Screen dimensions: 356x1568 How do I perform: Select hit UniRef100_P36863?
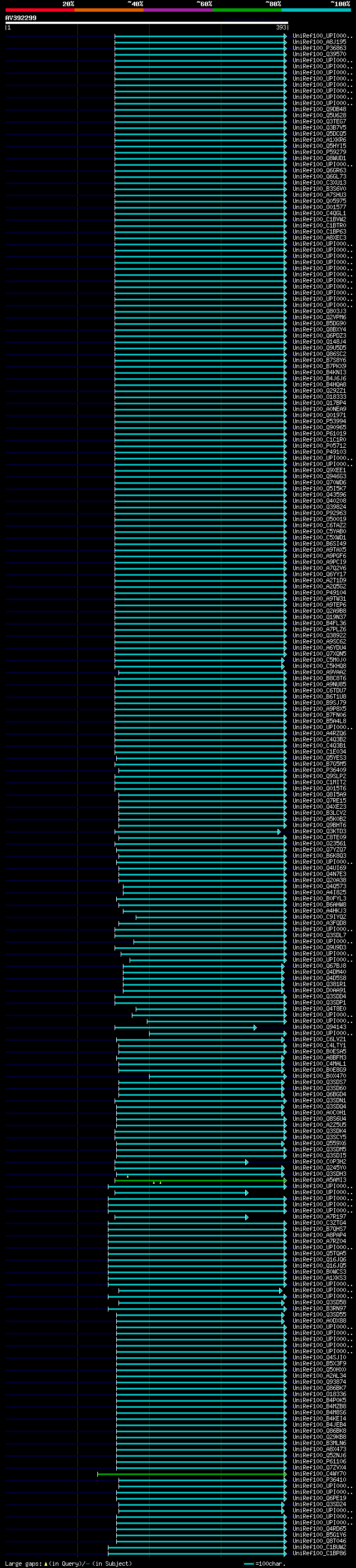pos(319,48)
